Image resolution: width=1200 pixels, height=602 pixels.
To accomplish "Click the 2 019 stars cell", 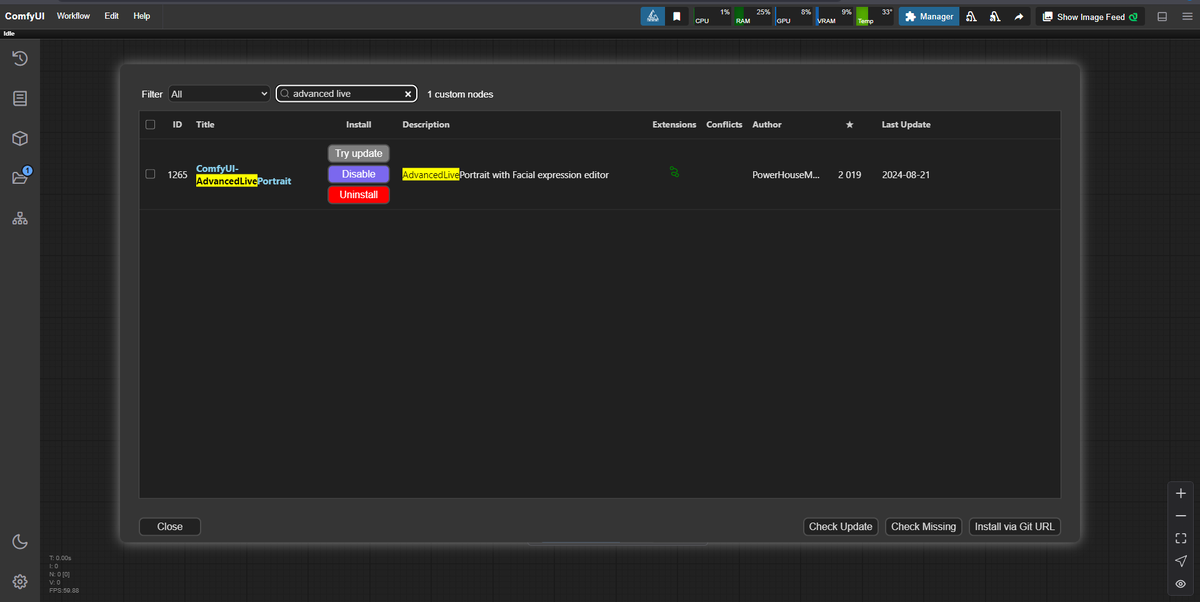I will (x=849, y=175).
